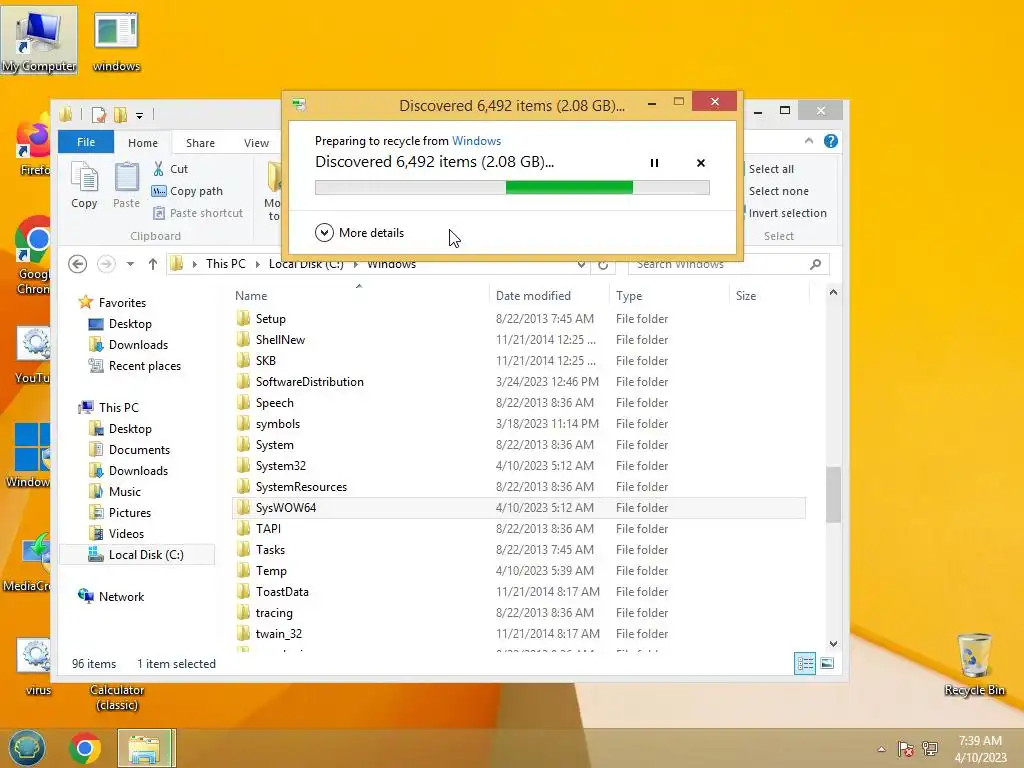
Task: Select Local Disk (C:) in navigation pane
Action: tap(136, 554)
